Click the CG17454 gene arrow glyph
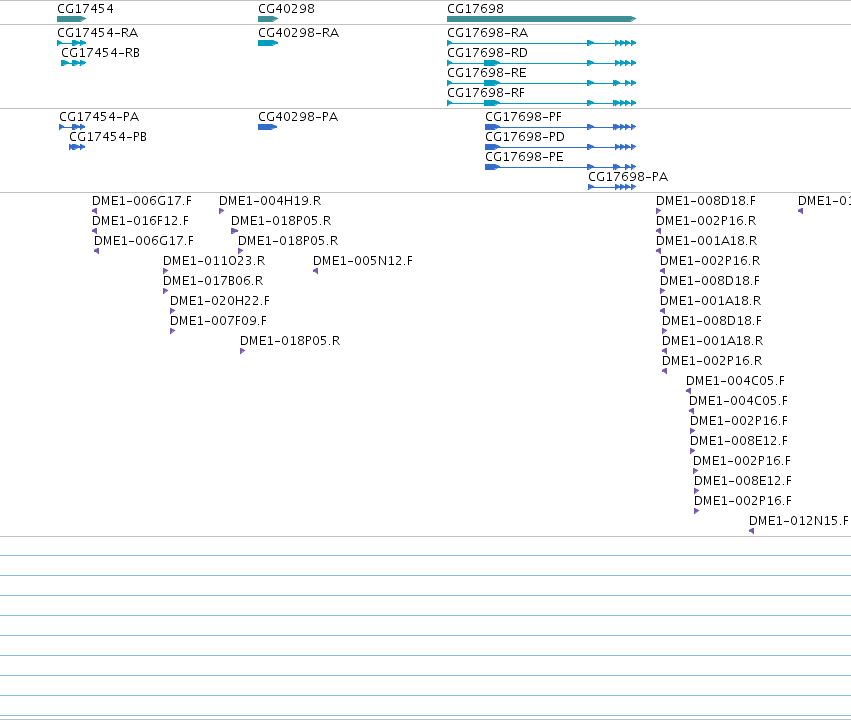 coord(72,19)
